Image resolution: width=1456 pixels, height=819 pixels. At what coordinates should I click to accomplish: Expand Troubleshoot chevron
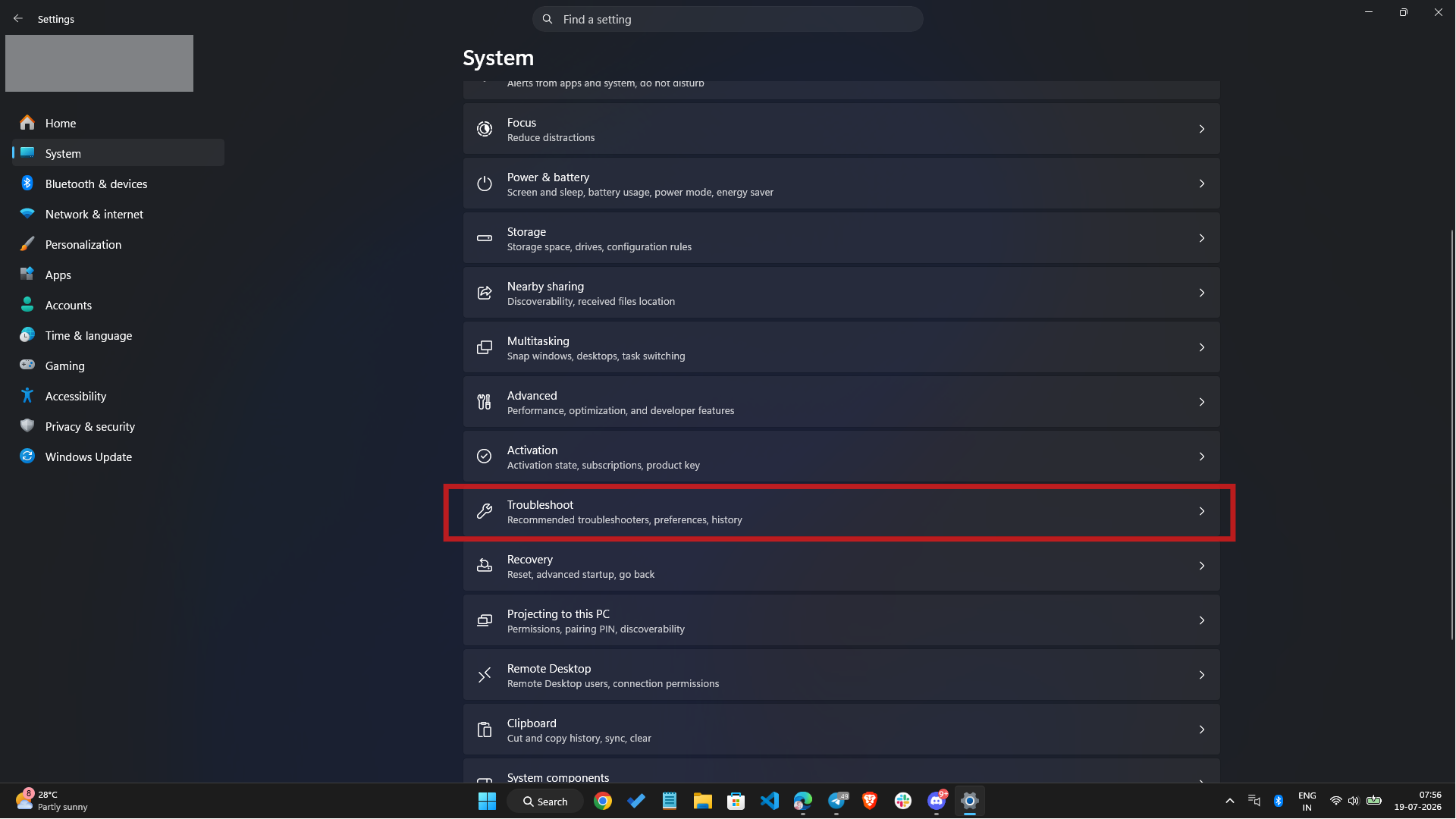[x=1202, y=511]
